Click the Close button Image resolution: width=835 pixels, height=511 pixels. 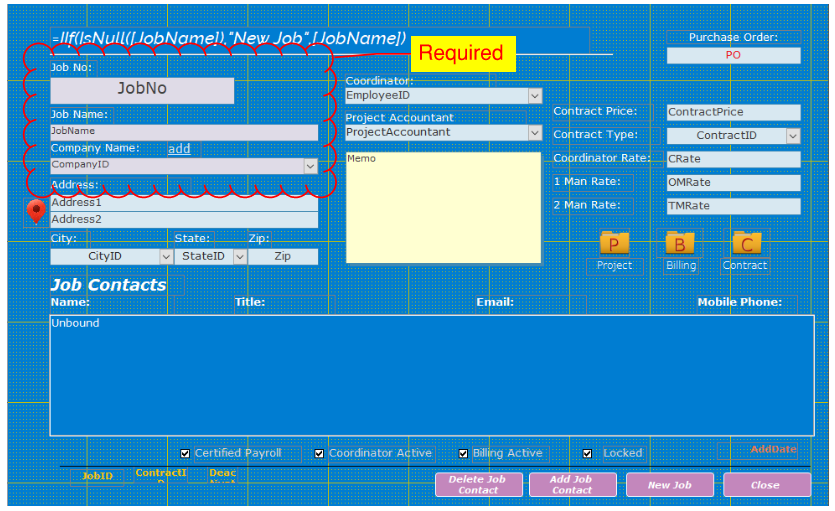pyautogui.click(x=766, y=485)
